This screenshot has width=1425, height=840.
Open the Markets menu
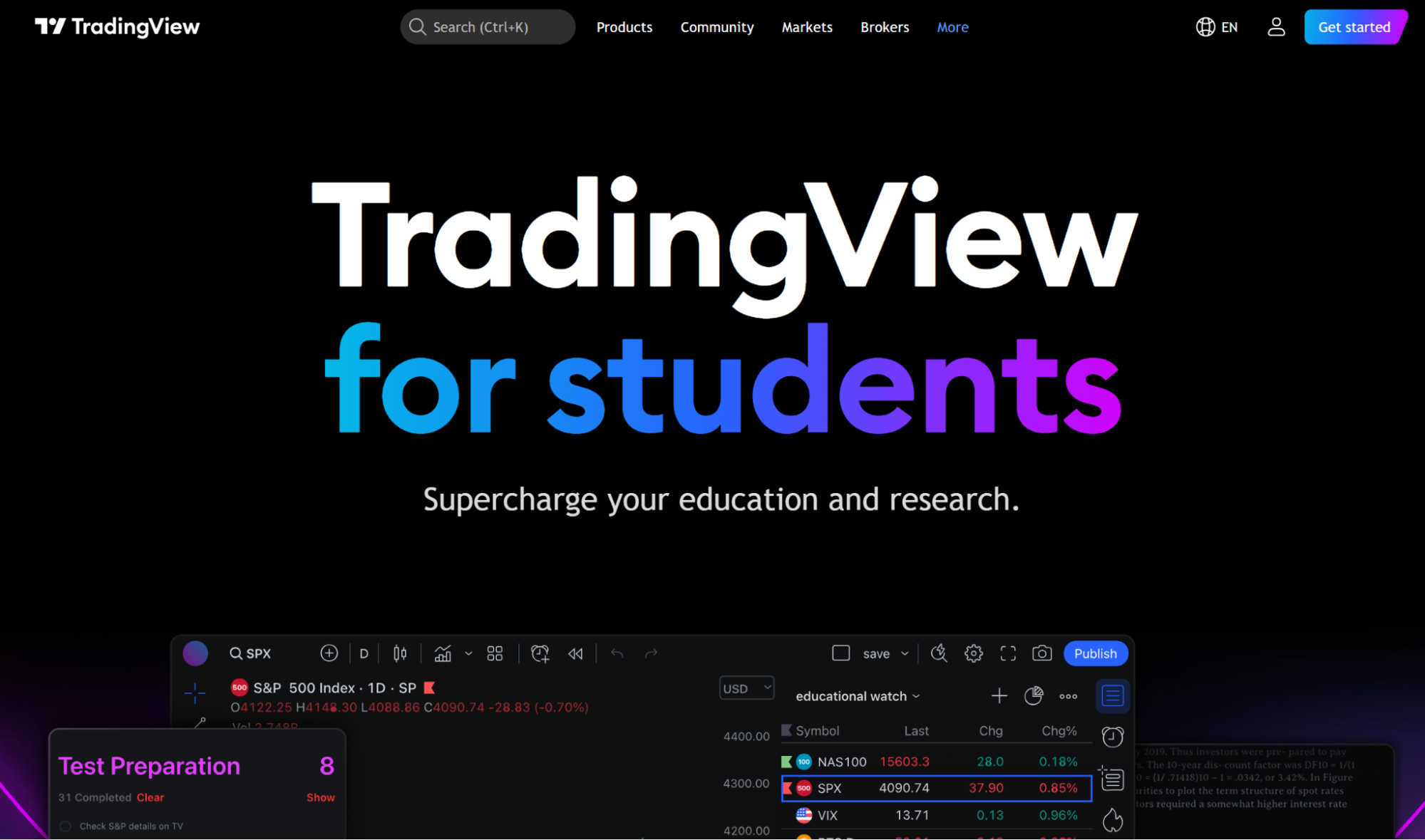807,27
